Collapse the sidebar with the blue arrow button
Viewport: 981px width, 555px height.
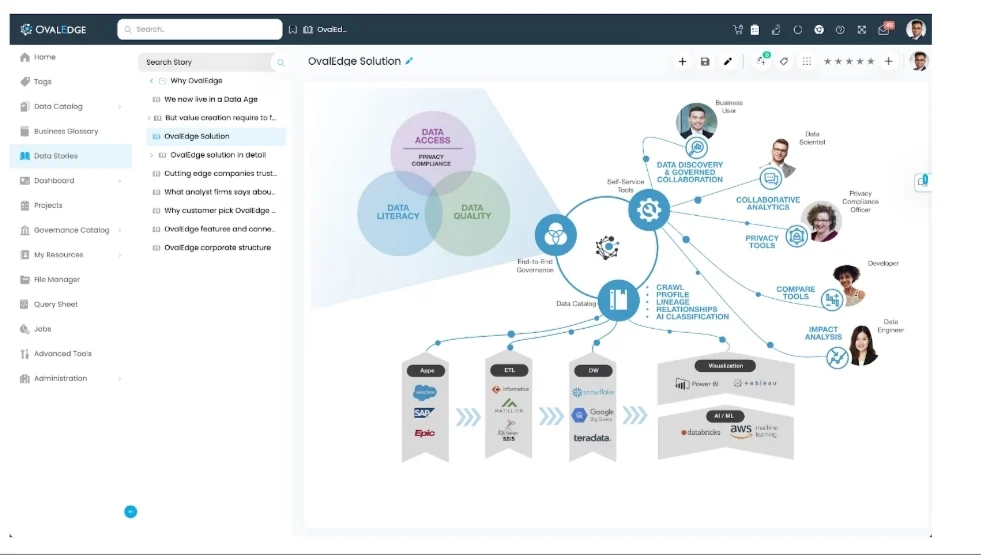coord(131,512)
